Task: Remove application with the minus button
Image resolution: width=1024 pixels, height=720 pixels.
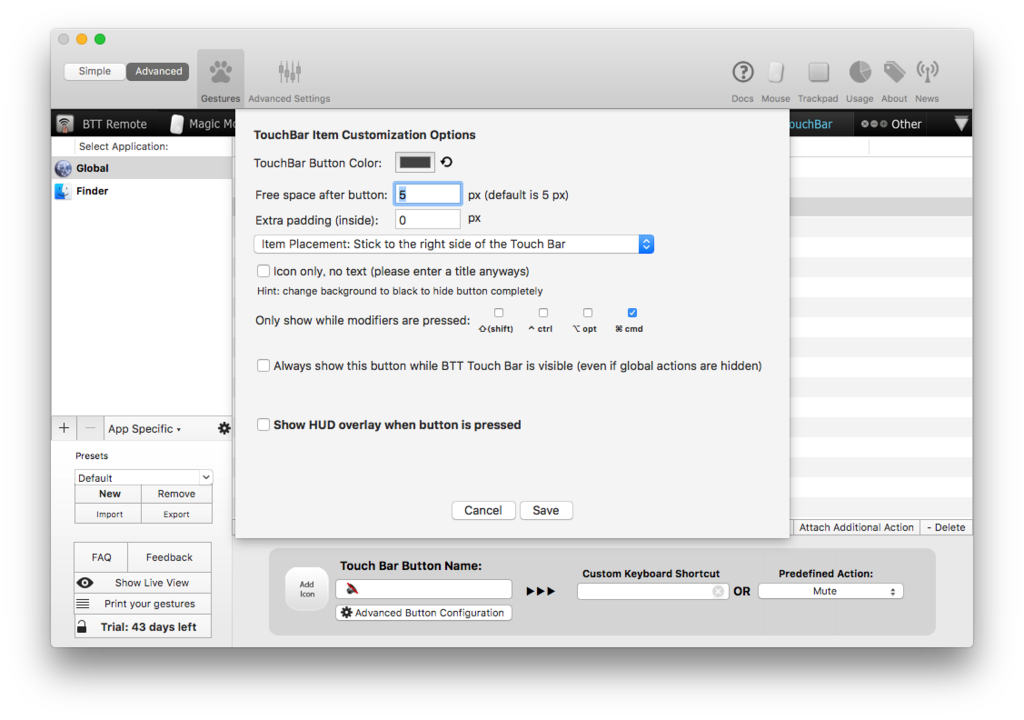Action: [x=90, y=429]
